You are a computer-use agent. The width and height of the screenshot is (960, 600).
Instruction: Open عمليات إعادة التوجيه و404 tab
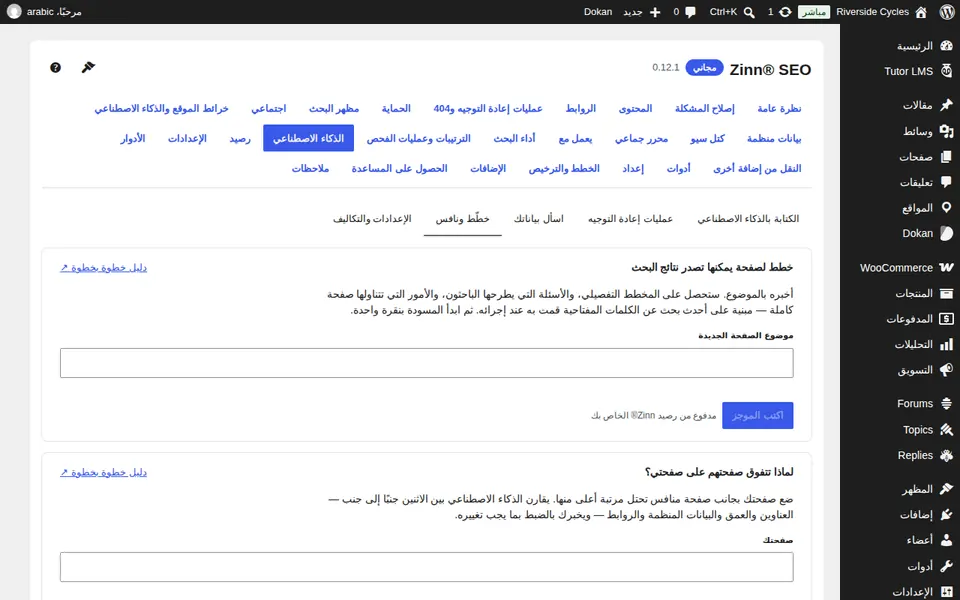pyautogui.click(x=488, y=108)
